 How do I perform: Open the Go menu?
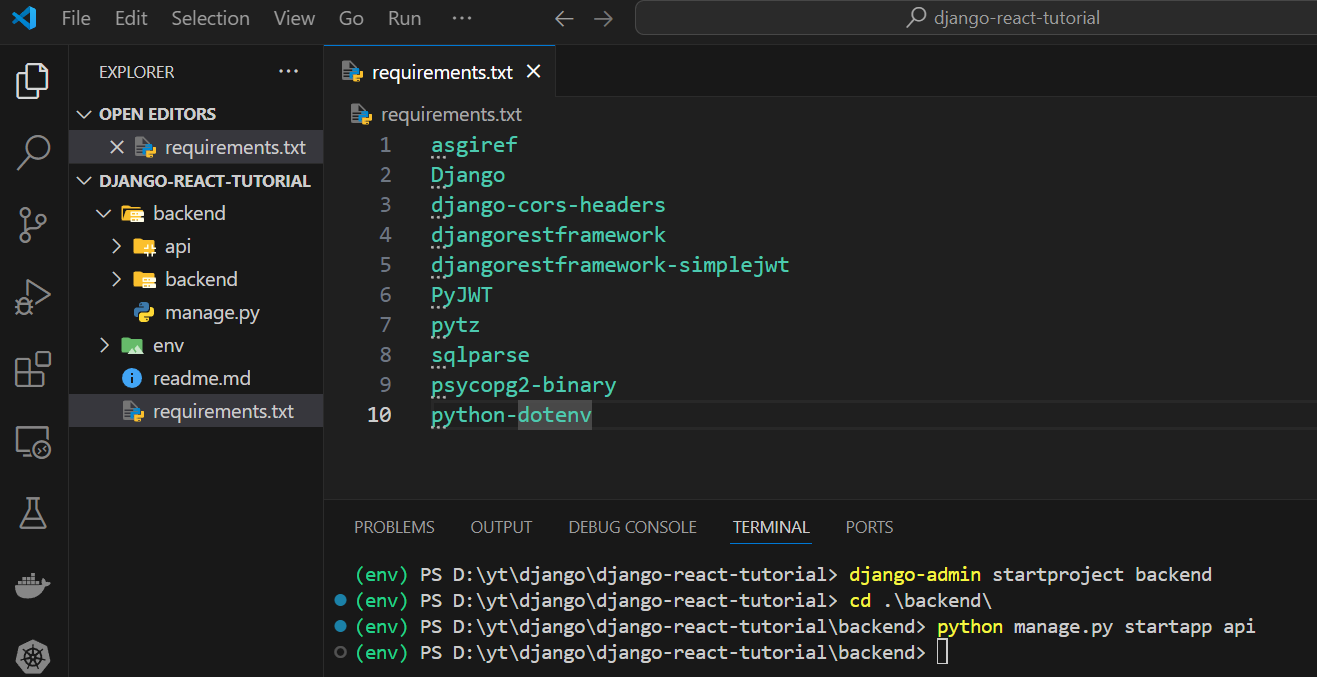[x=351, y=19]
